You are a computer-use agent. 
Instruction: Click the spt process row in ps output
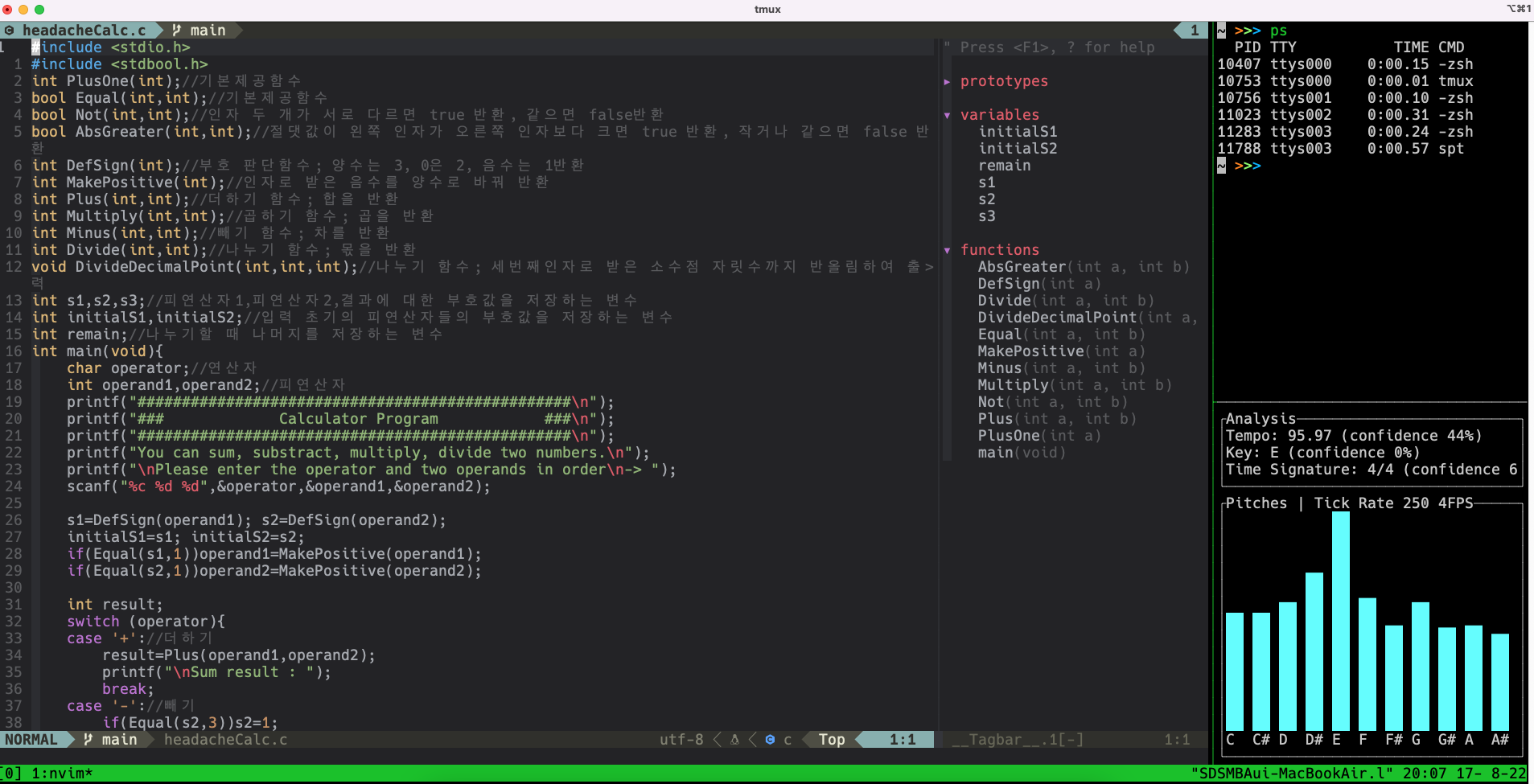point(1340,149)
